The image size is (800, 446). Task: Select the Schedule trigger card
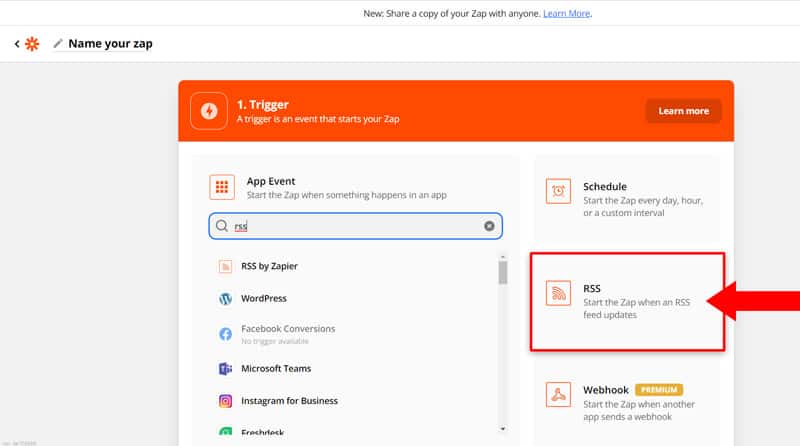click(627, 199)
